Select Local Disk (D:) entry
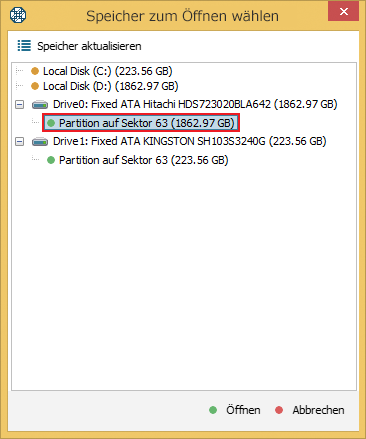Image resolution: width=366 pixels, height=439 pixels. [x=111, y=86]
